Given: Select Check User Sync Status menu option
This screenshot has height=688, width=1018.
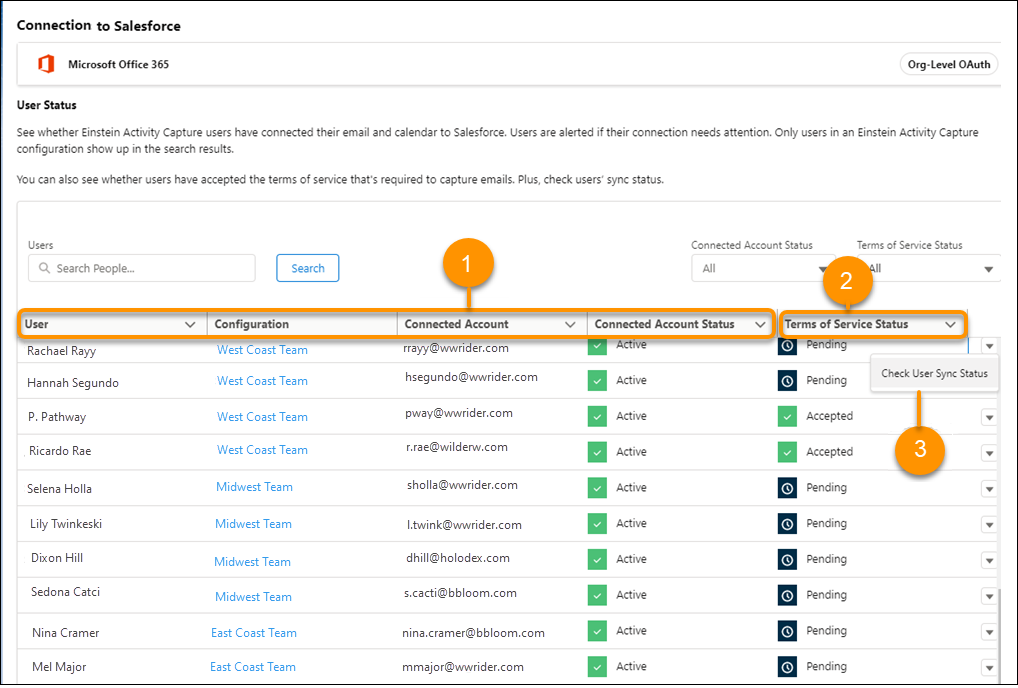Looking at the screenshot, I should [934, 373].
